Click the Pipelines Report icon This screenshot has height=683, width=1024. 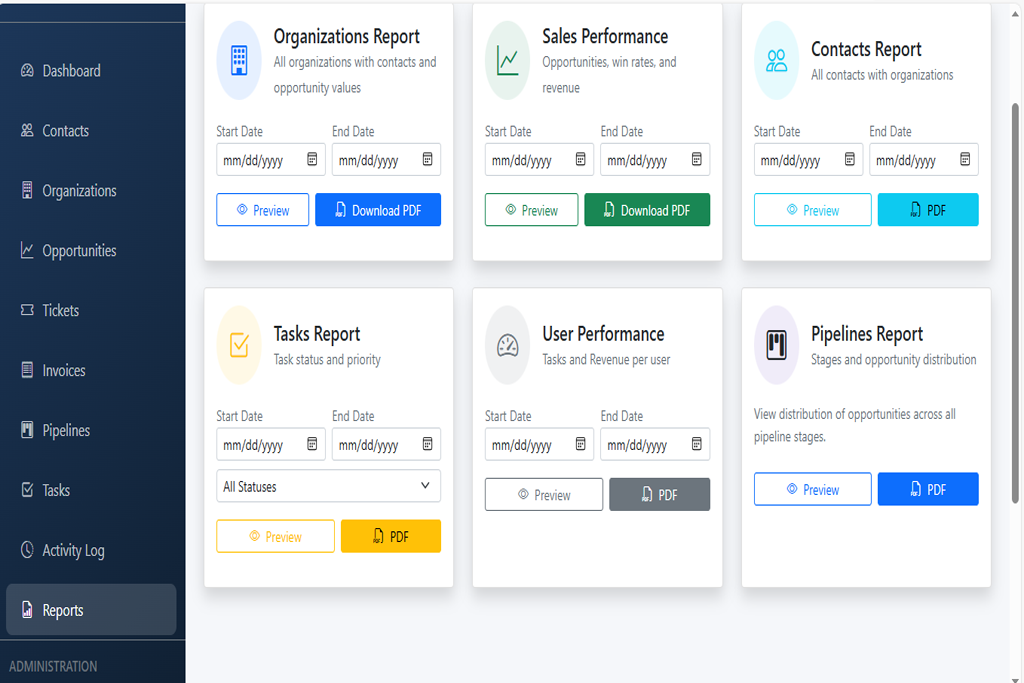tap(776, 345)
